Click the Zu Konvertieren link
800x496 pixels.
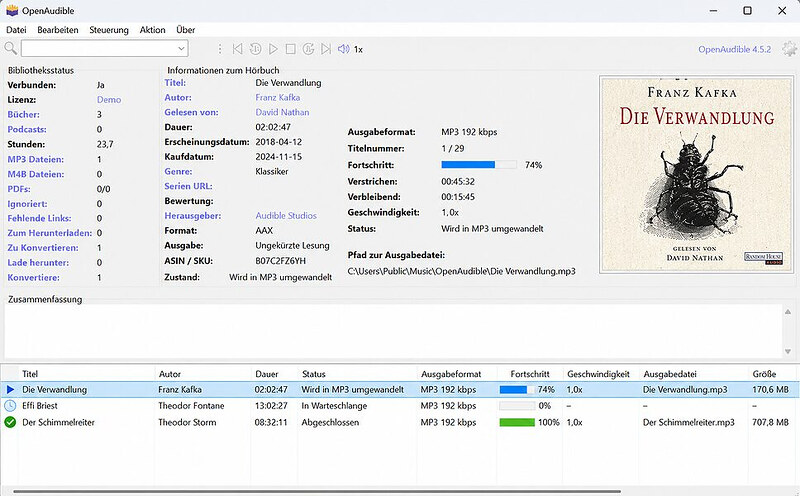pyautogui.click(x=43, y=247)
